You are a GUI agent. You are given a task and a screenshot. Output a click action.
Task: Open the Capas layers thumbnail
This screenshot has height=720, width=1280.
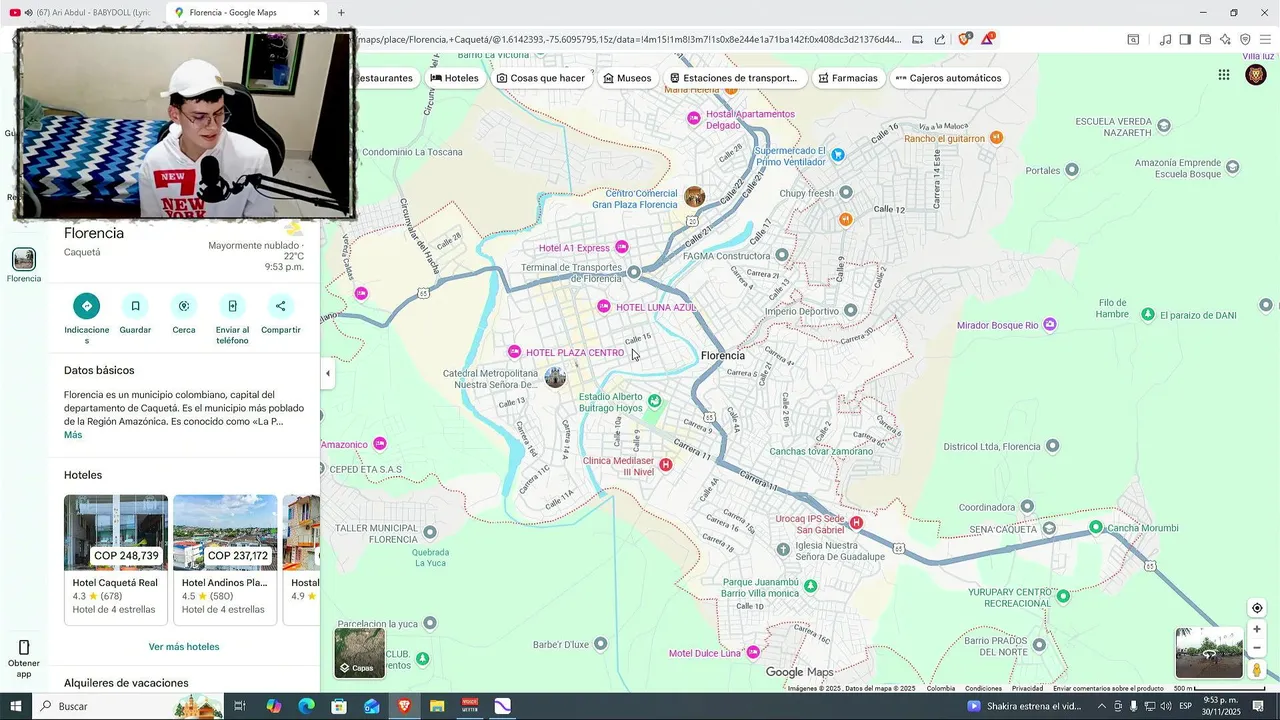pyautogui.click(x=360, y=652)
